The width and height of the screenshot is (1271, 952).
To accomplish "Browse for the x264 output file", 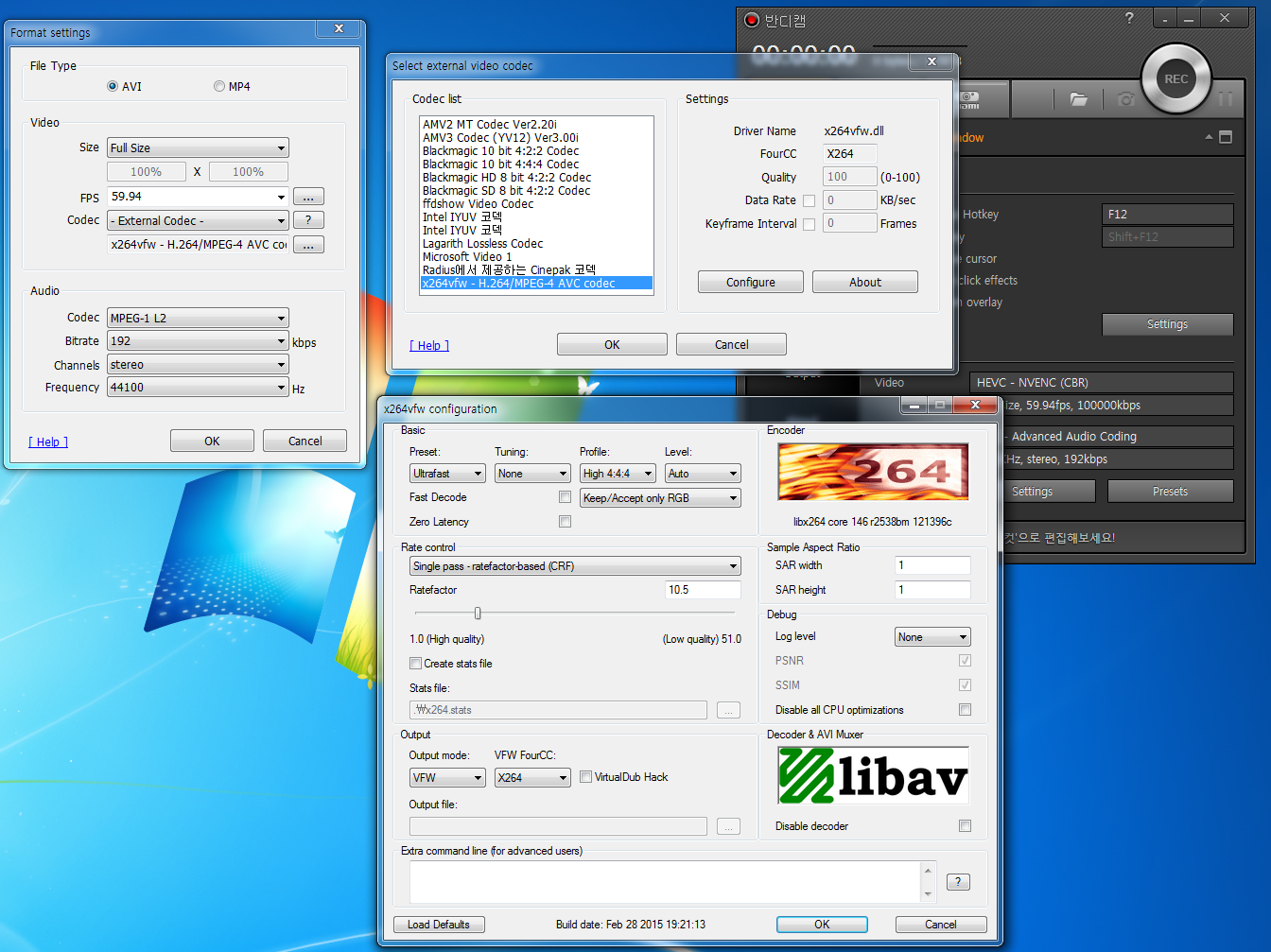I will click(x=728, y=826).
